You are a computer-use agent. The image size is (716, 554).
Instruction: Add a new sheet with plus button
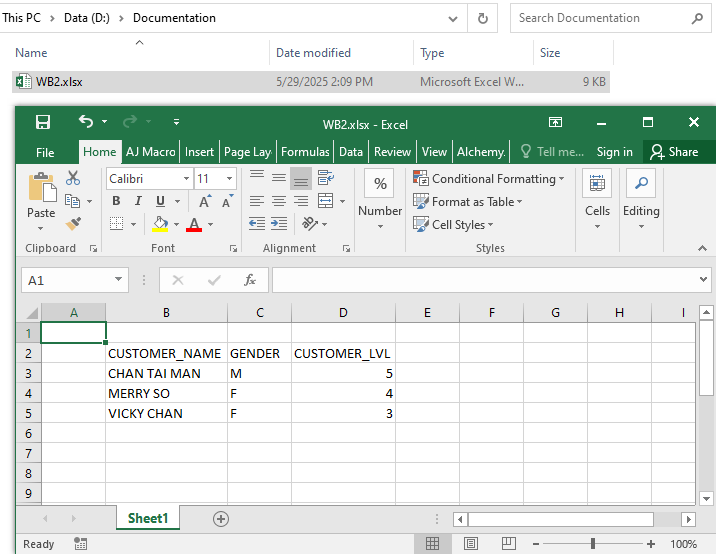coord(221,519)
